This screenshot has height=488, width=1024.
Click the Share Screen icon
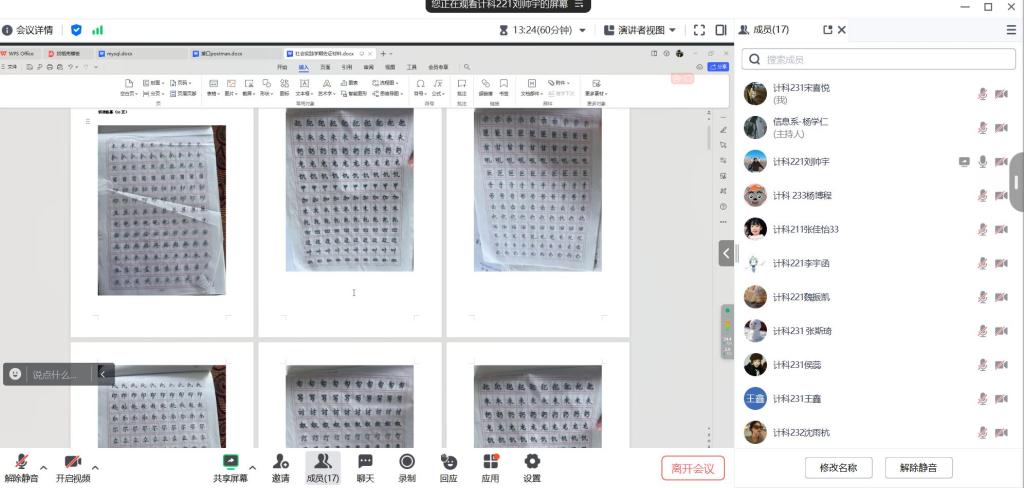[x=231, y=462]
